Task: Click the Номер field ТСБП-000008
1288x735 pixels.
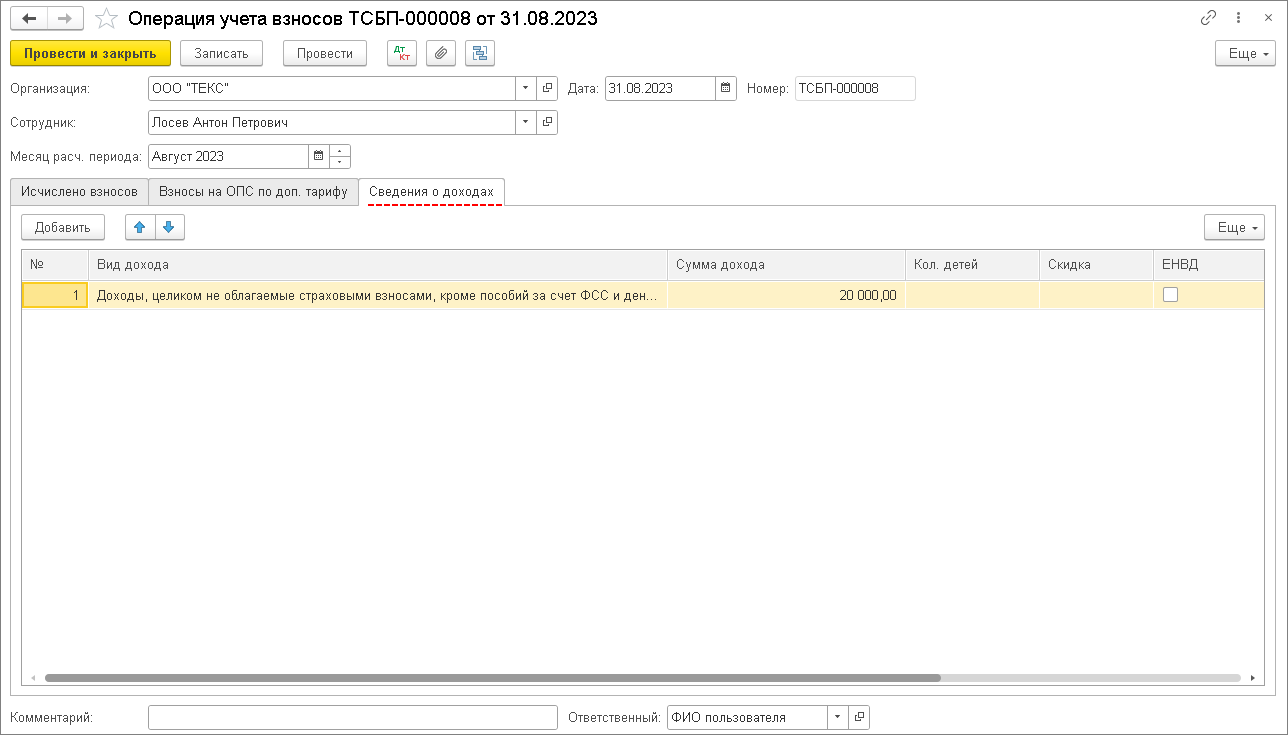Action: (x=855, y=88)
